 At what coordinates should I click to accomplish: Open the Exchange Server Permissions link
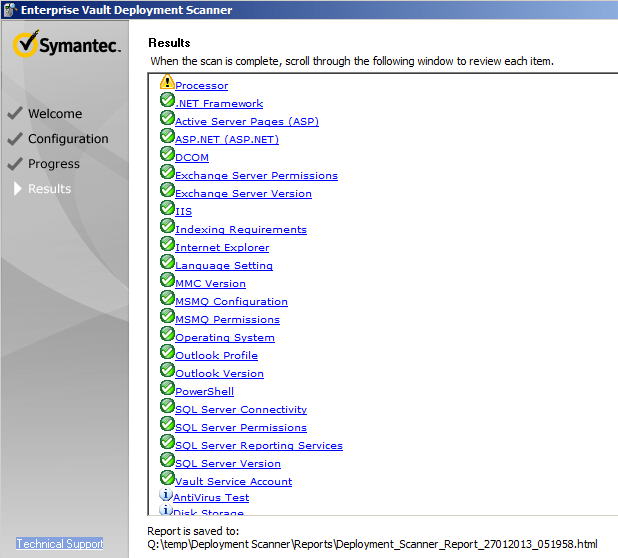click(256, 176)
